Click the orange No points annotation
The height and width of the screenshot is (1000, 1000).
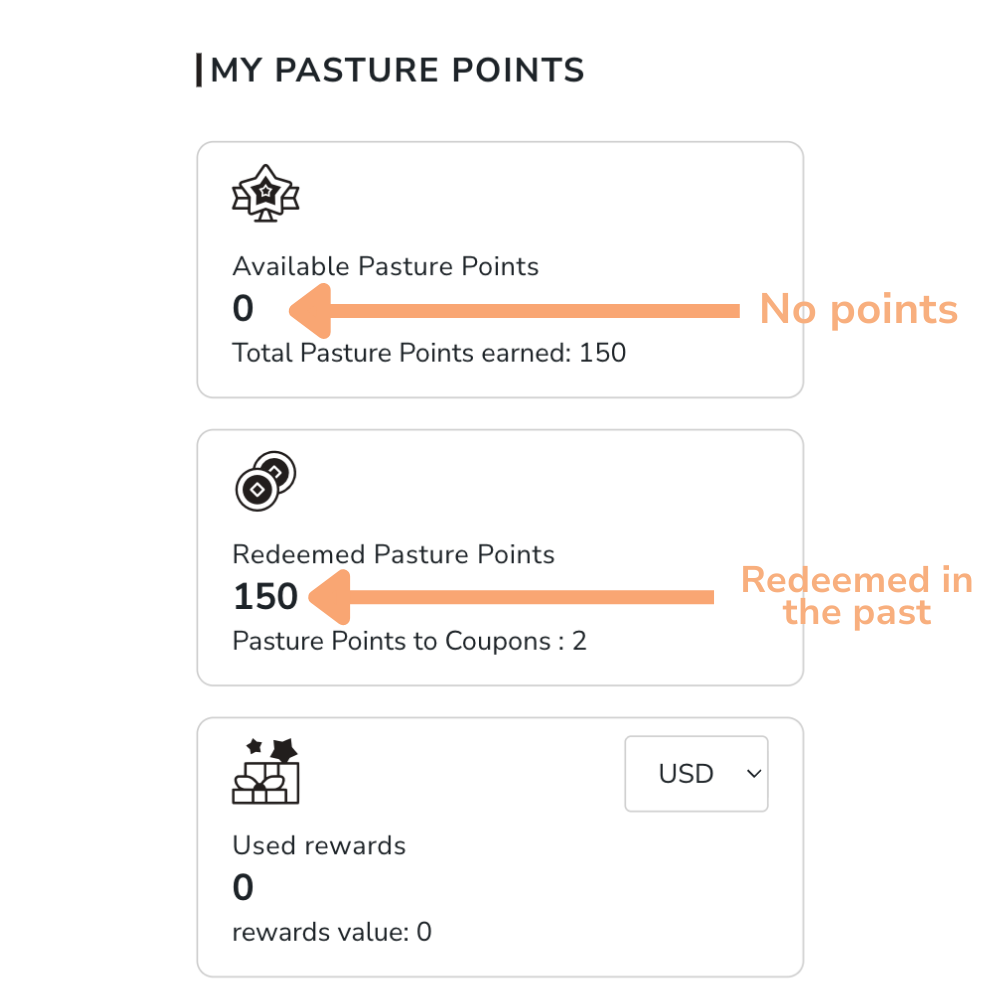pyautogui.click(x=858, y=309)
